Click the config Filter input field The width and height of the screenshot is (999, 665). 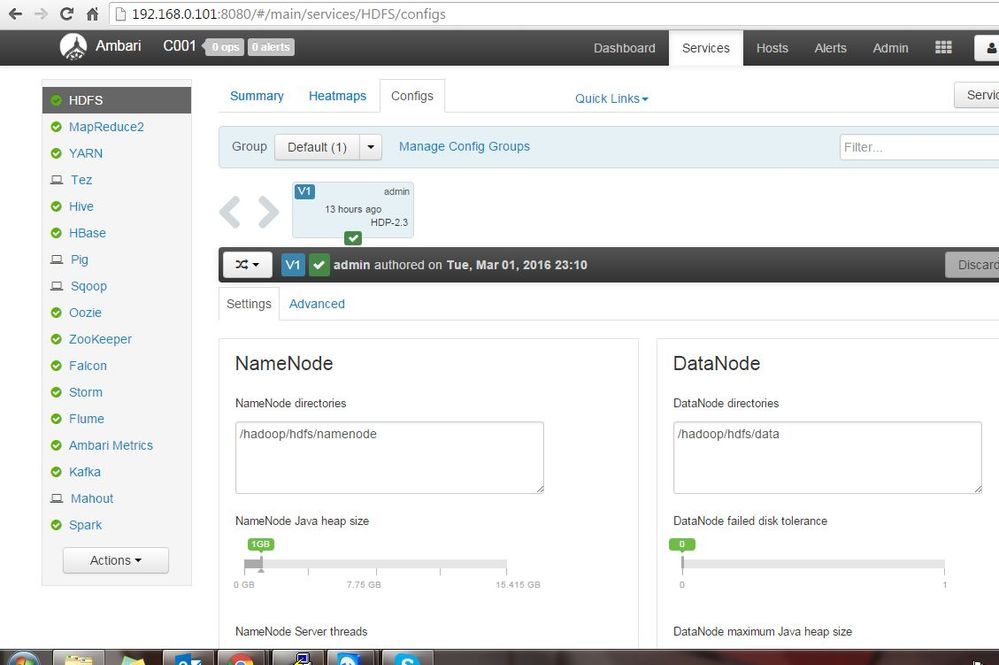(919, 147)
